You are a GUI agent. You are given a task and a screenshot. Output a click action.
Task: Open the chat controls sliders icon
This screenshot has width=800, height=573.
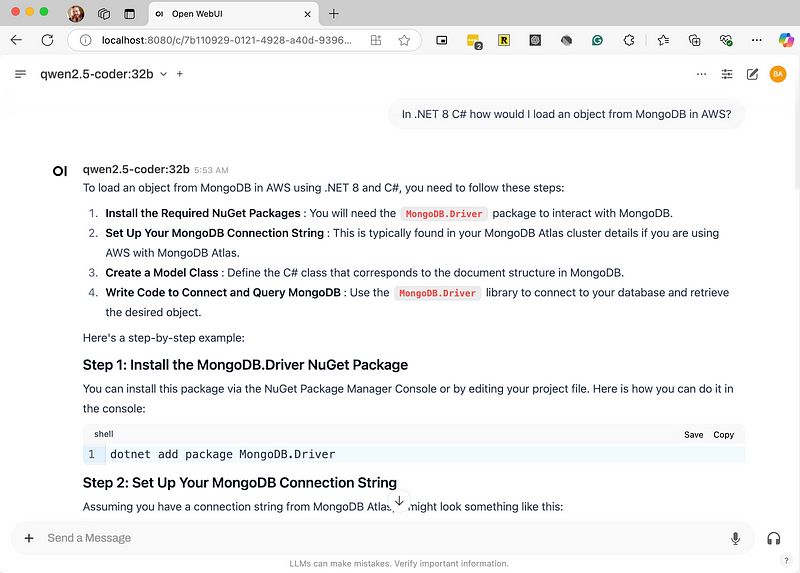click(727, 74)
